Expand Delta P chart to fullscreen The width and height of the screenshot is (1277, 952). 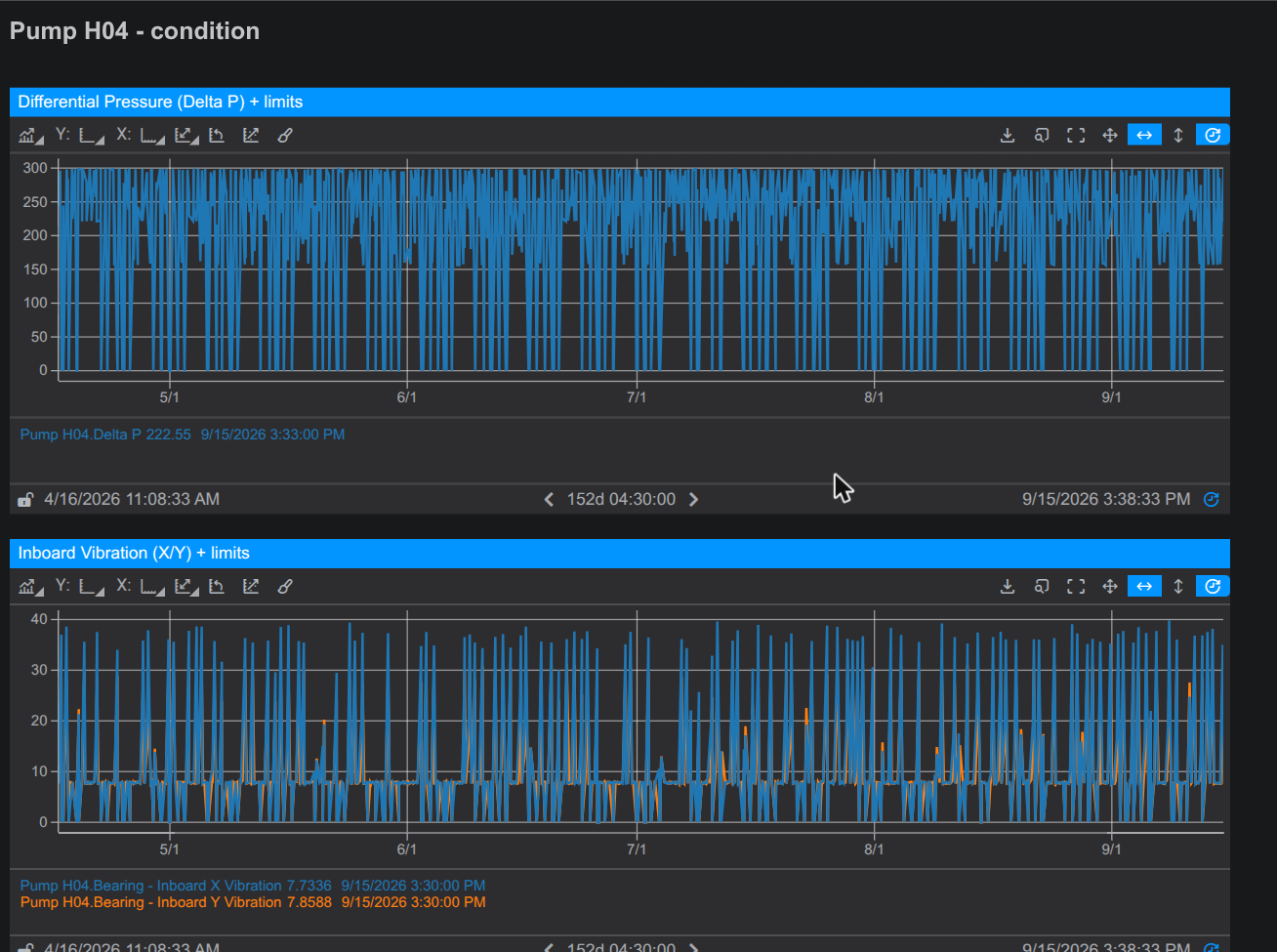(x=1076, y=135)
